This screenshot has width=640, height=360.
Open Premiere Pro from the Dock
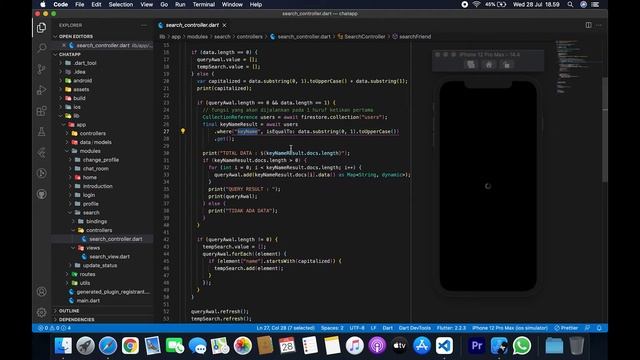point(476,346)
